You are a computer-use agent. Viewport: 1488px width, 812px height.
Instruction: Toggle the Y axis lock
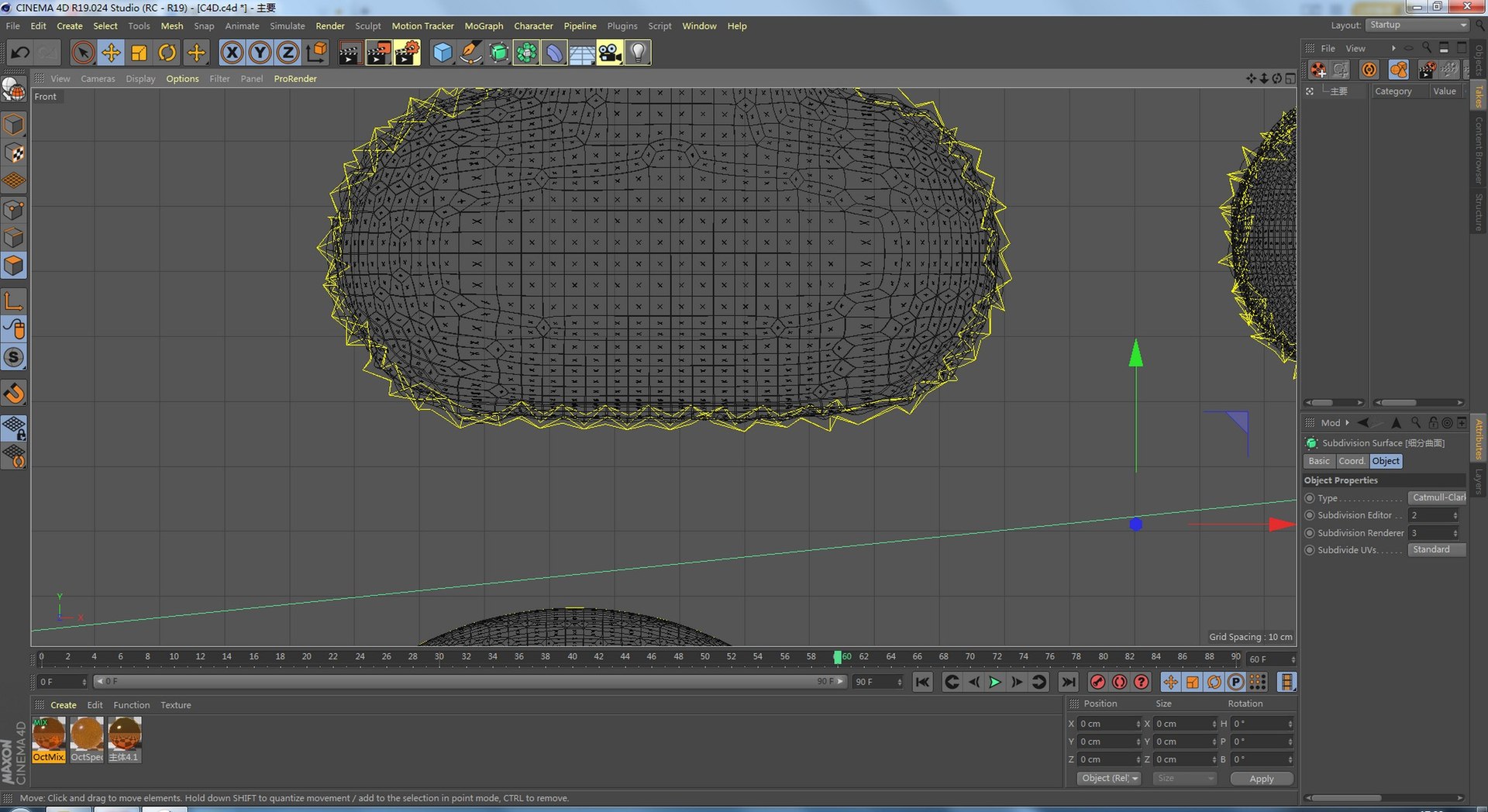(x=260, y=53)
